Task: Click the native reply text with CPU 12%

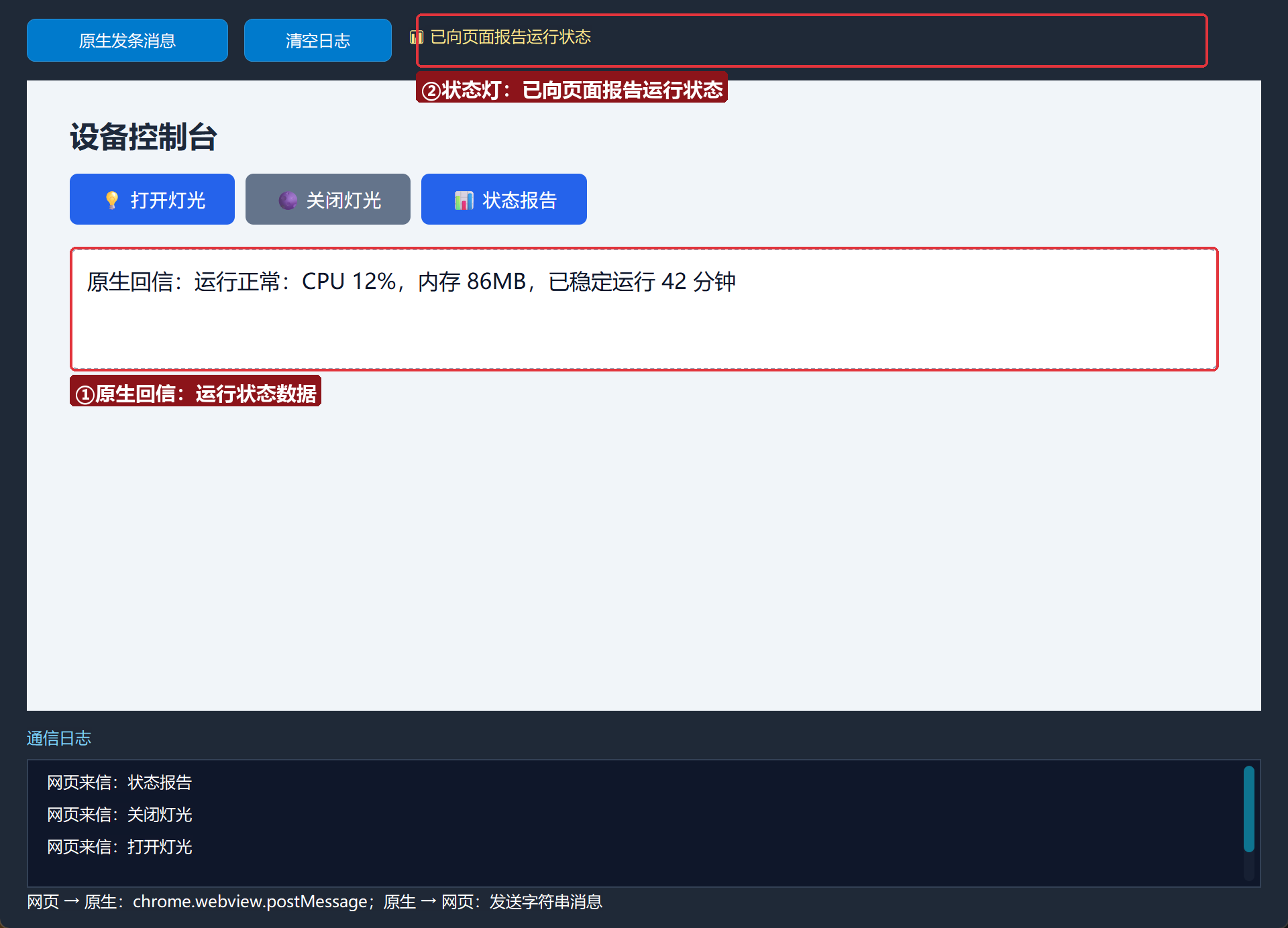Action: [411, 282]
